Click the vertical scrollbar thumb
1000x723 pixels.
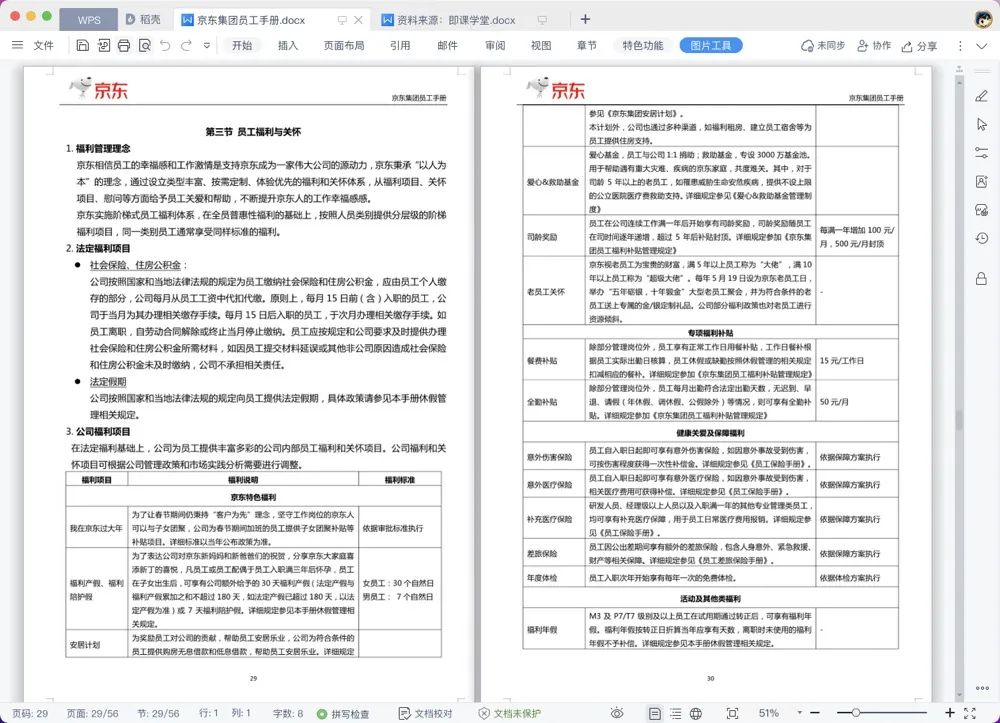pos(959,420)
